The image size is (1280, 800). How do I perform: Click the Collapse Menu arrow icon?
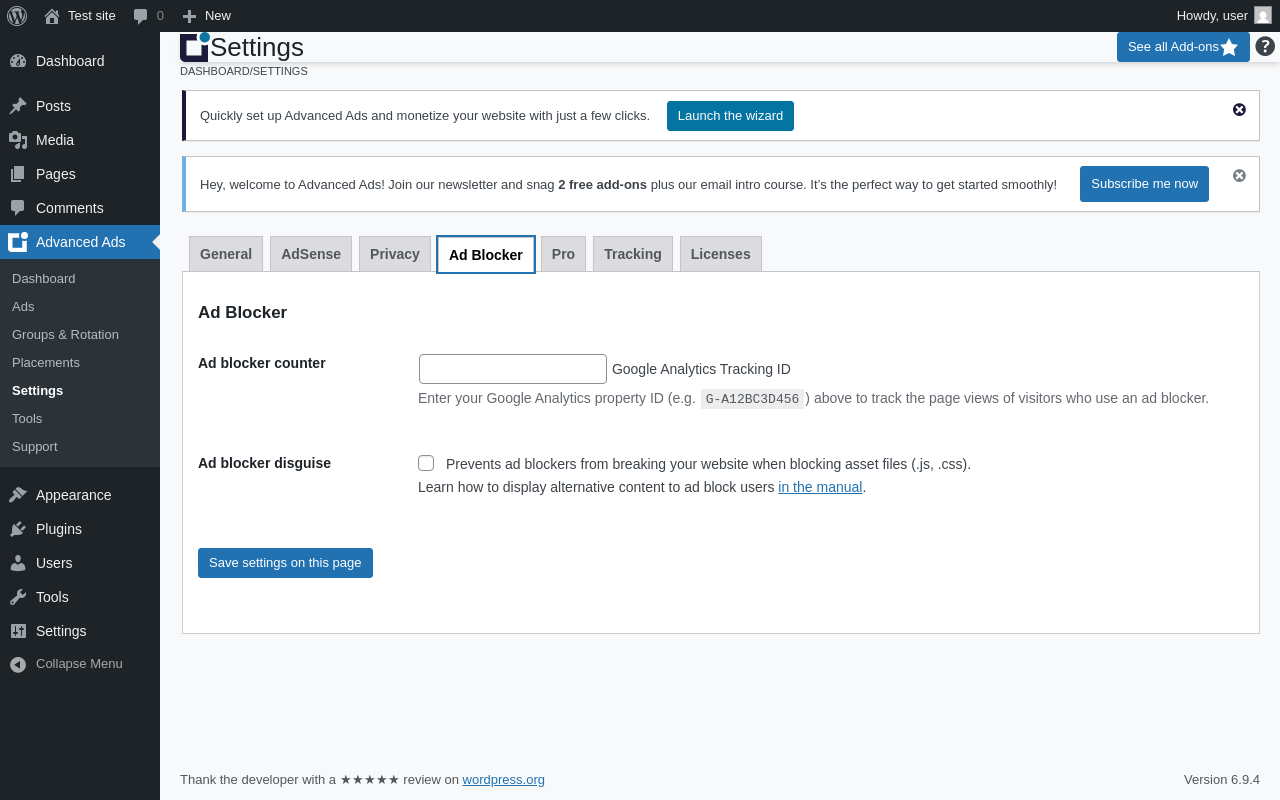coord(18,664)
